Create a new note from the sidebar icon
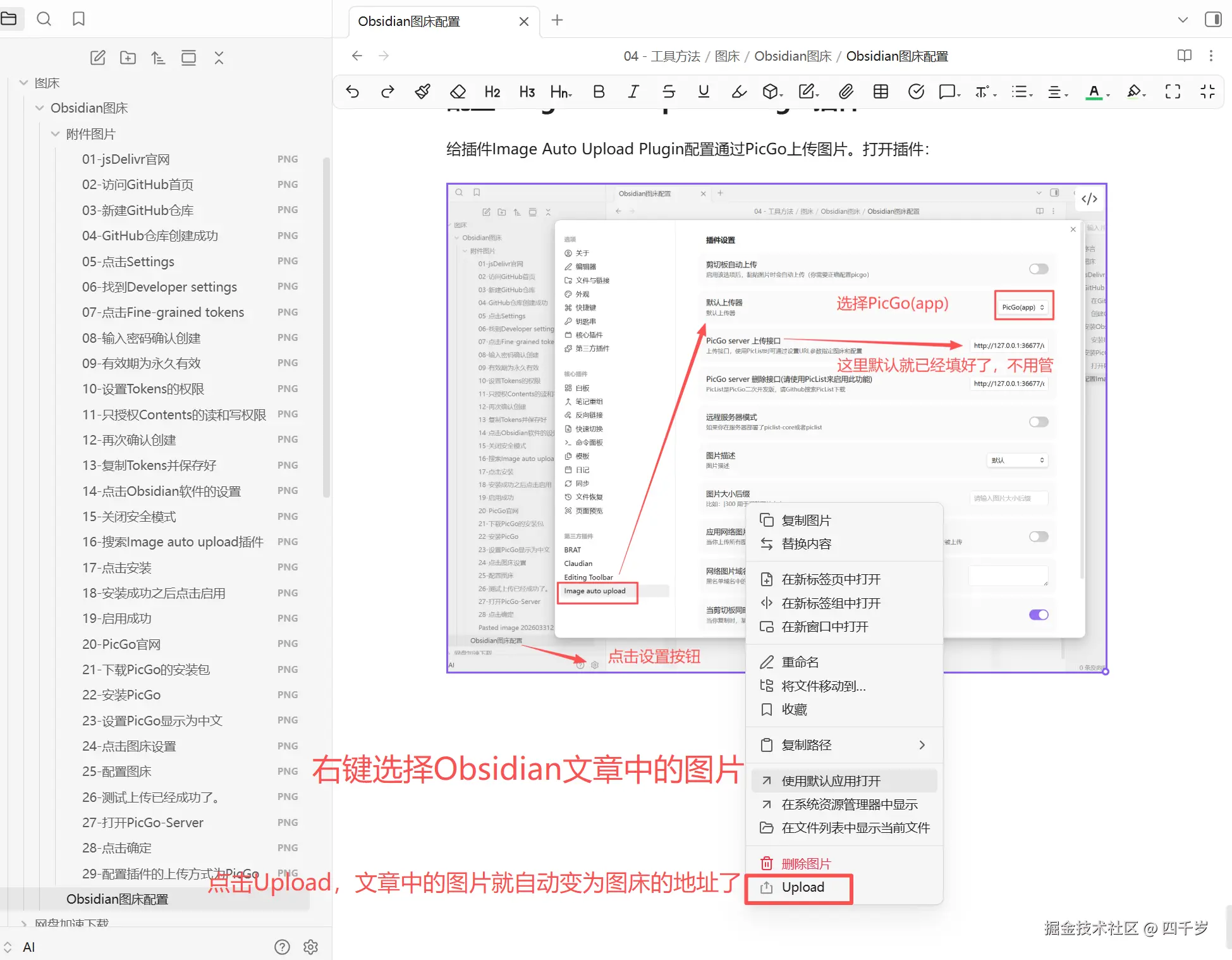 (97, 58)
